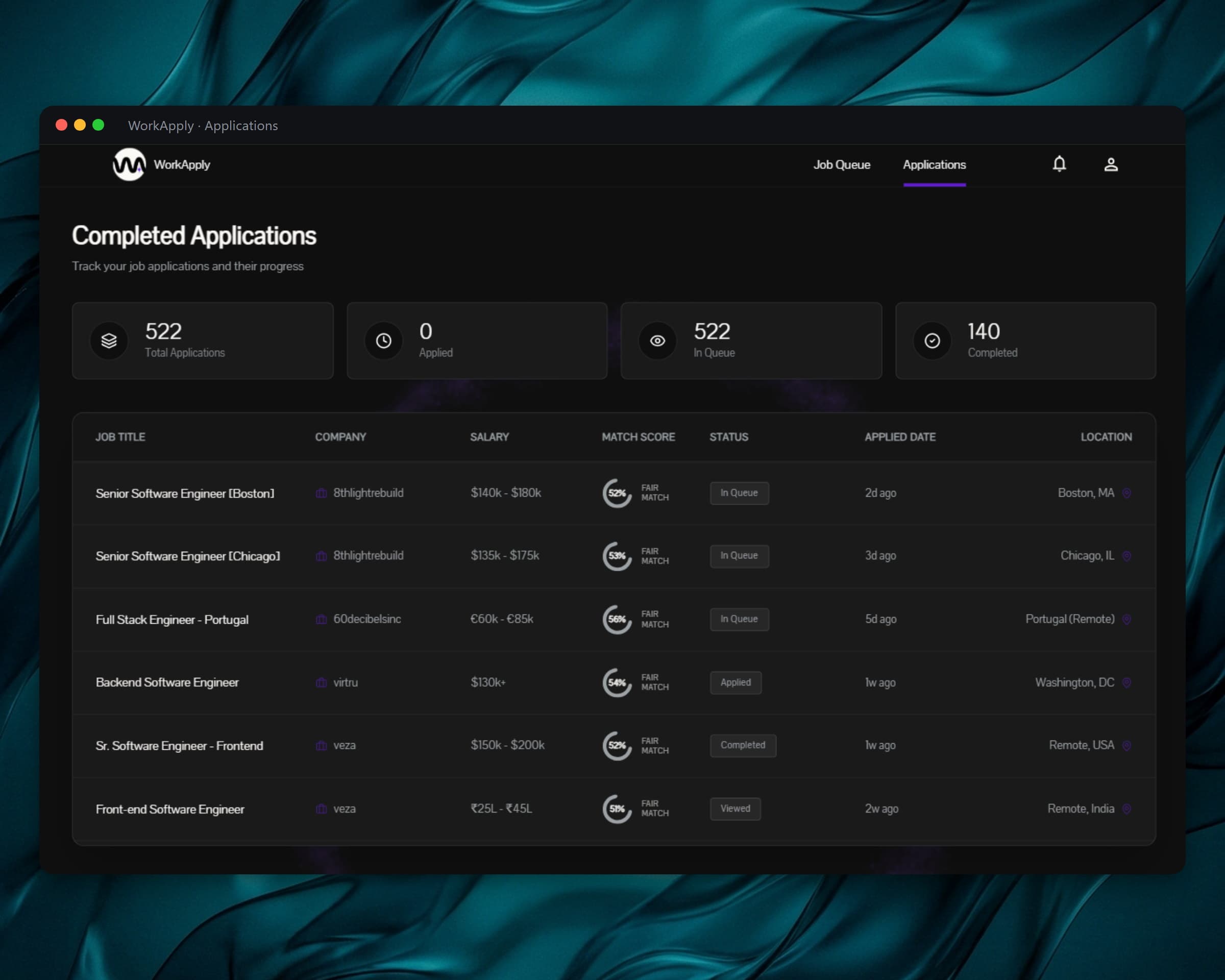The image size is (1225, 980).
Task: Click the Applied status badge
Action: pos(736,682)
